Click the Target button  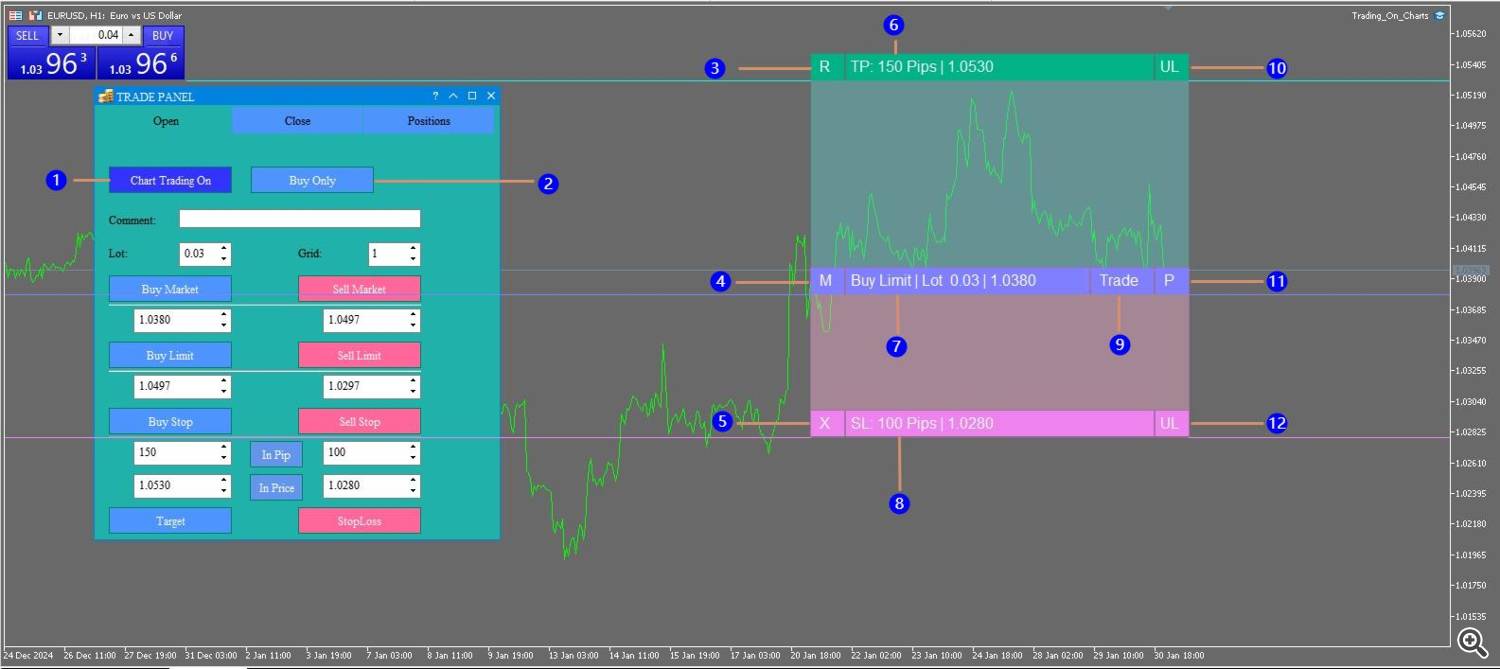coord(170,520)
